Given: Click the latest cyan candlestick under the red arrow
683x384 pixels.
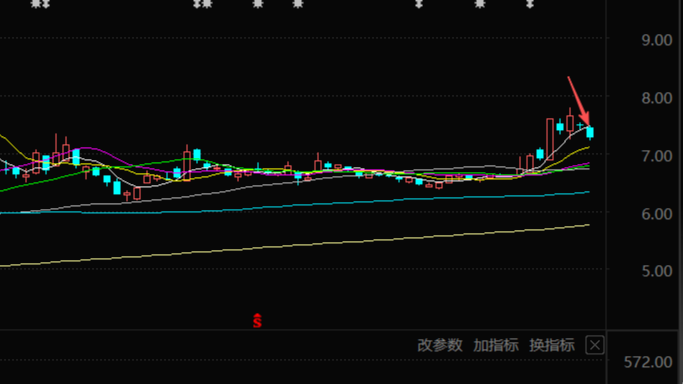Looking at the screenshot, I should coord(590,132).
